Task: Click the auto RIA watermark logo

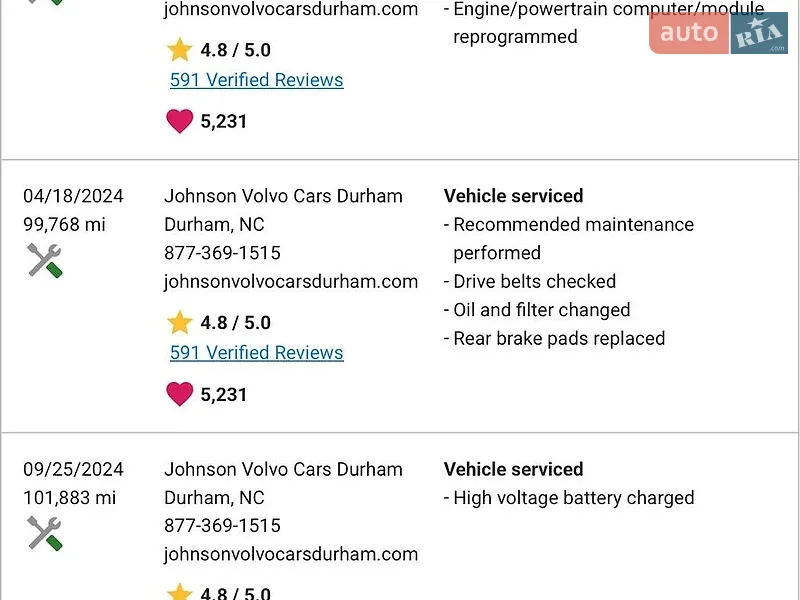Action: coord(718,33)
